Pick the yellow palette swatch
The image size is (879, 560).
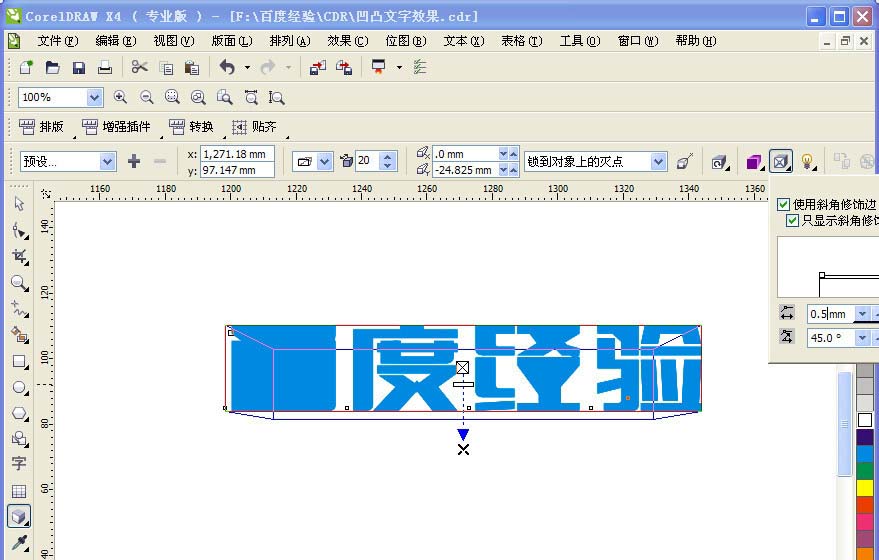[x=865, y=488]
